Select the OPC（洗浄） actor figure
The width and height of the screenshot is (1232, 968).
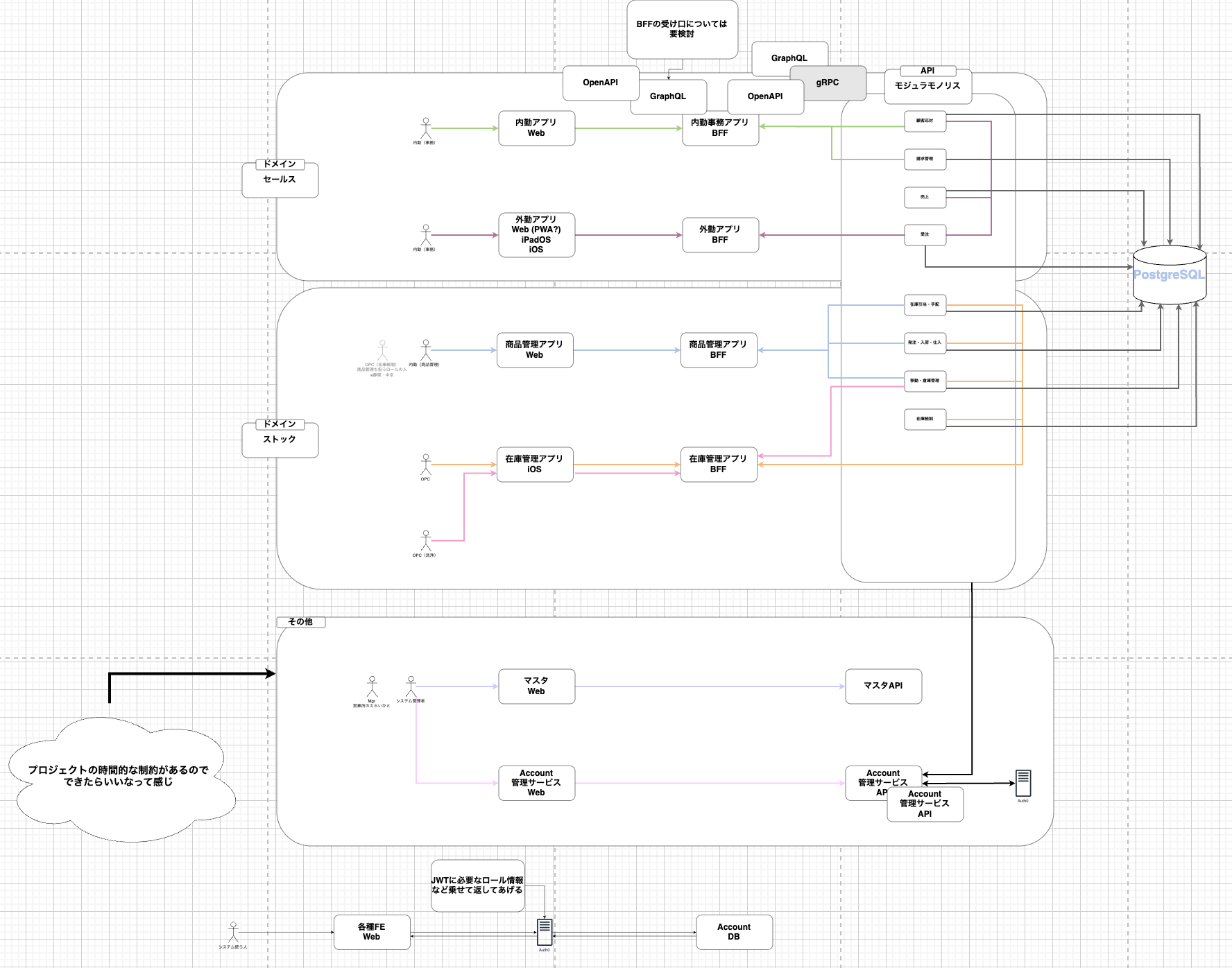click(x=426, y=540)
